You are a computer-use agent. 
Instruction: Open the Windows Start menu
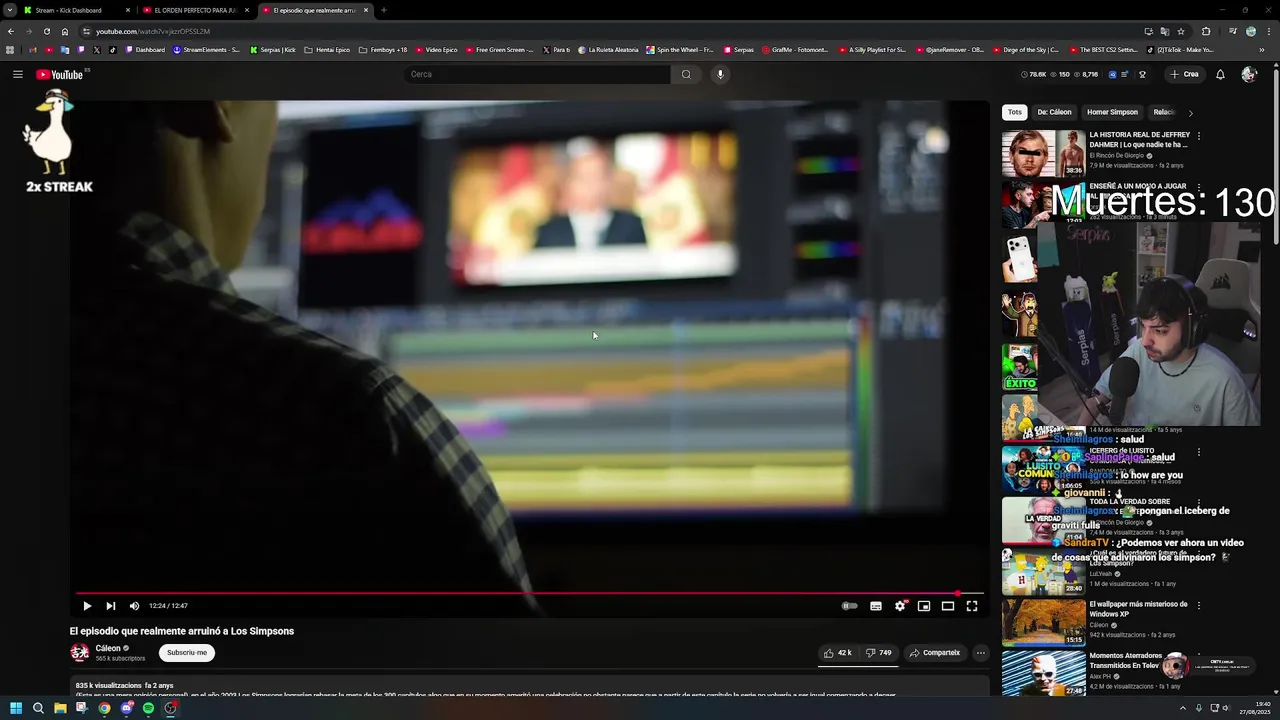point(15,708)
